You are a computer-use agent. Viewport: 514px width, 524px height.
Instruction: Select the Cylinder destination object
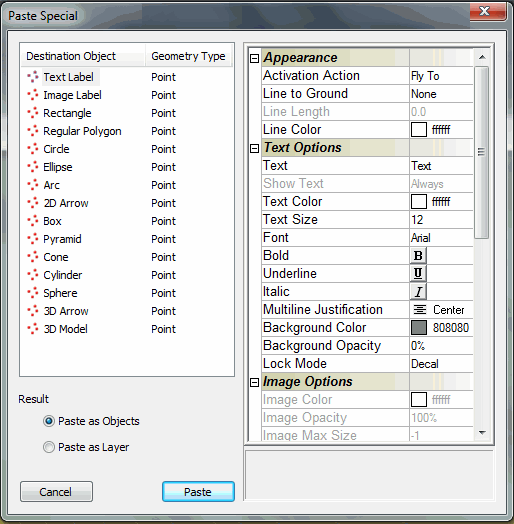(62, 275)
